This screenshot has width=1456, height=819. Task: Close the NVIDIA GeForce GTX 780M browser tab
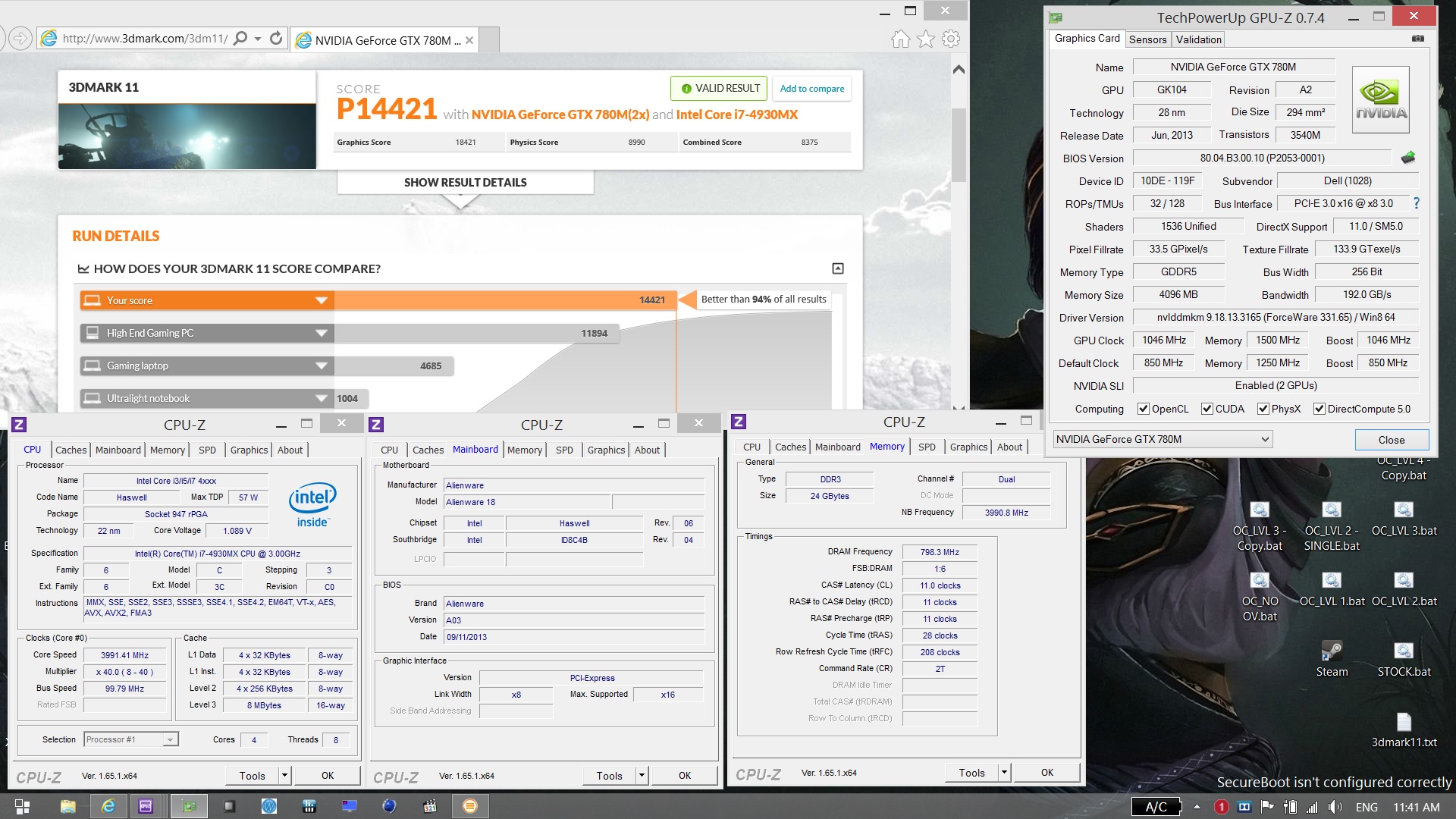(x=469, y=40)
